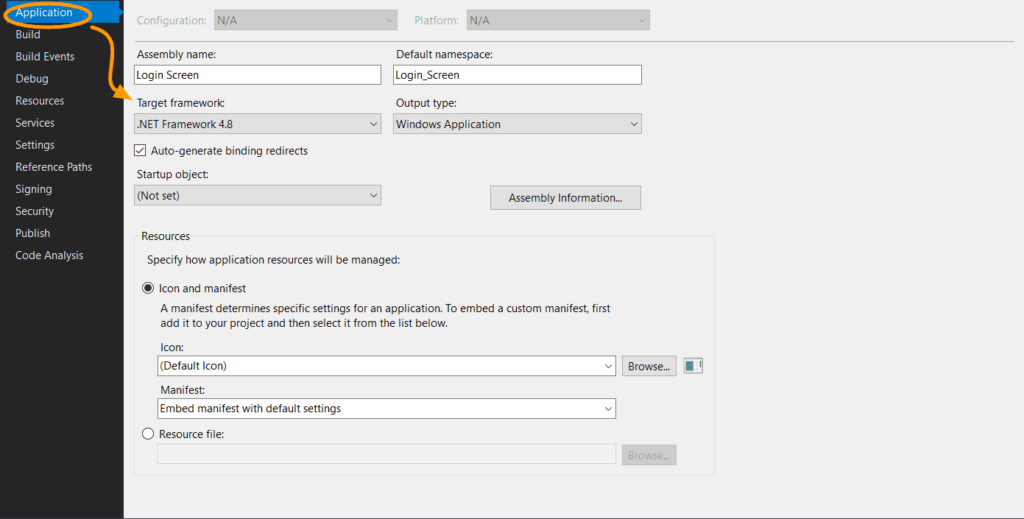Select the Icon and manifest radio button

pyautogui.click(x=148, y=288)
